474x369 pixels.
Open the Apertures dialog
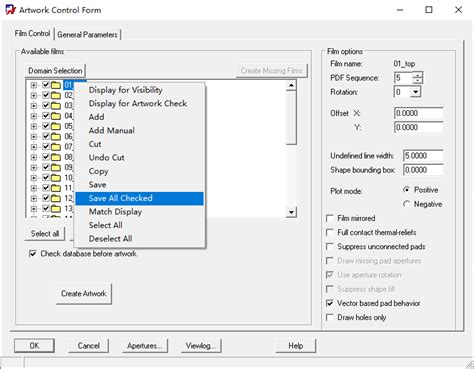[145, 346]
